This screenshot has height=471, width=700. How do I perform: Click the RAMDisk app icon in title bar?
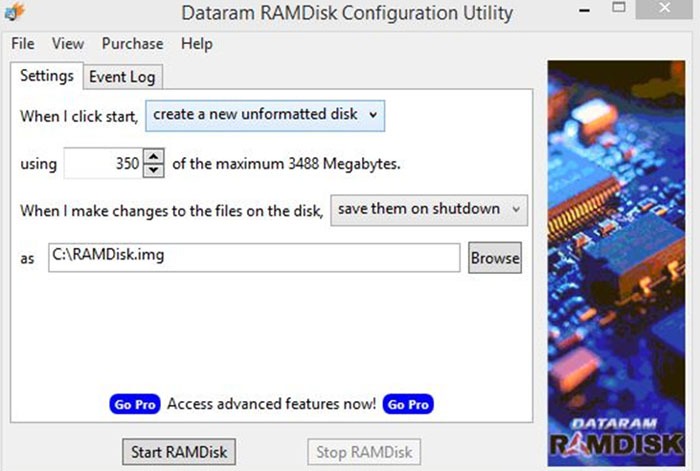(14, 11)
